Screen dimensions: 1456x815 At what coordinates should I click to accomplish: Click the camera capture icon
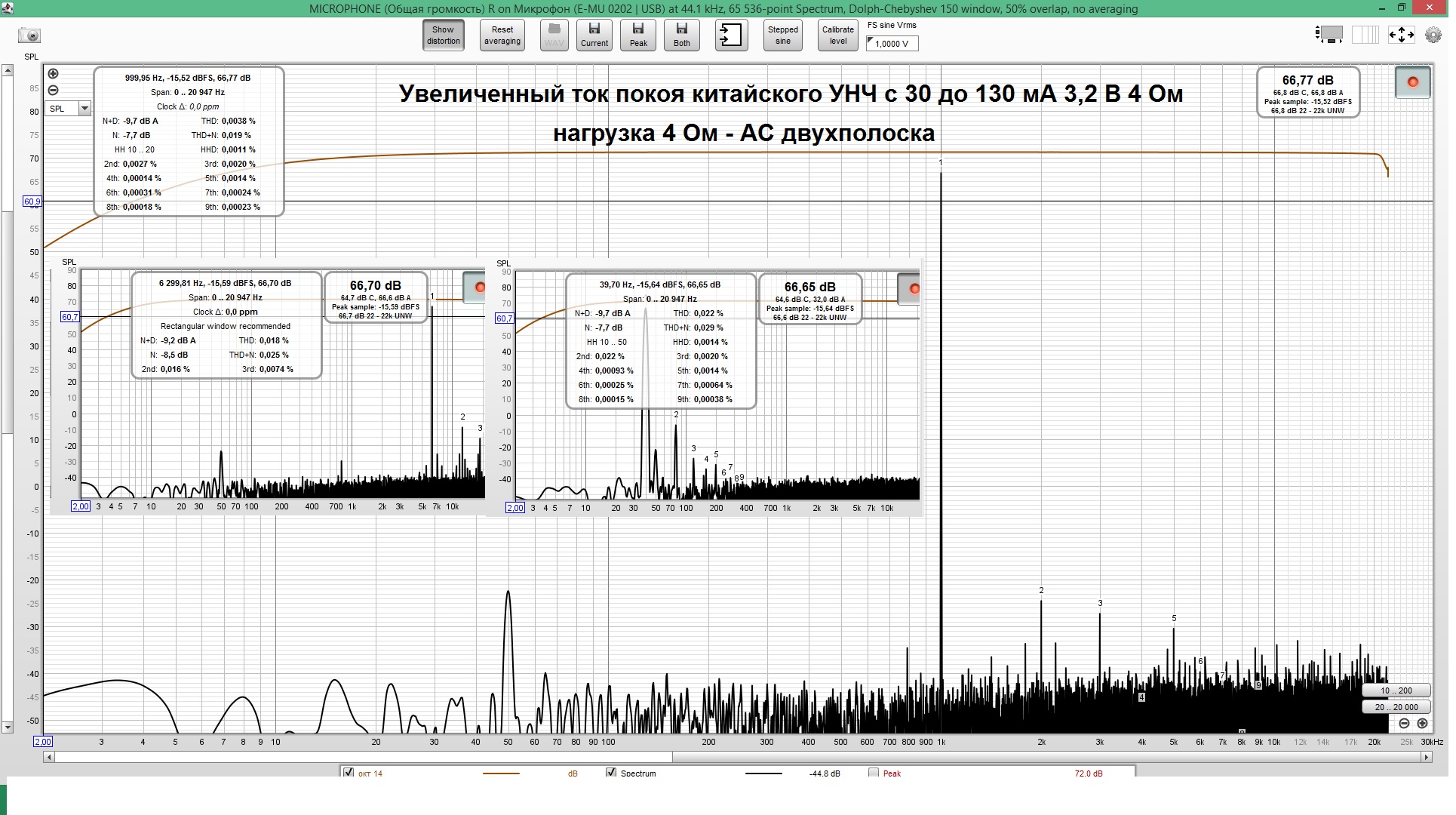29,35
